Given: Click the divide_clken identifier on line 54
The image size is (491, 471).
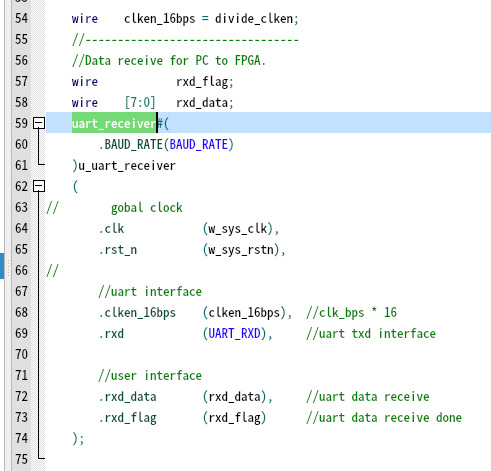Looking at the screenshot, I should click(x=254, y=18).
